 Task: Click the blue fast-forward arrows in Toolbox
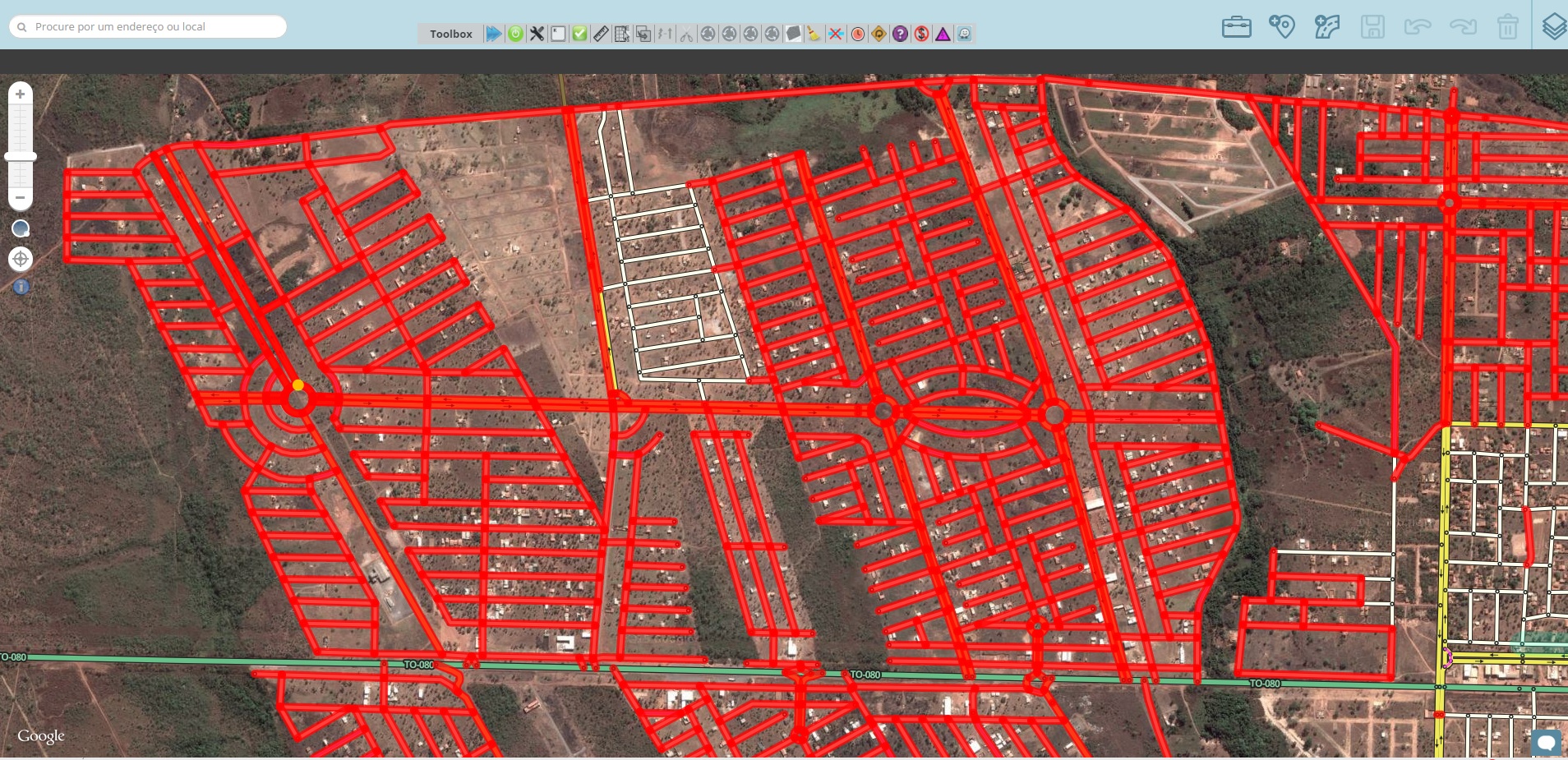[x=494, y=34]
